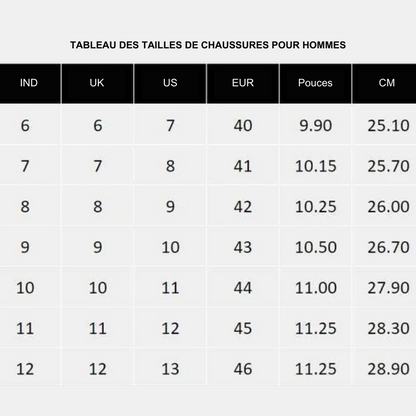Select EUR size 46 cell
This screenshot has height=416, width=416.
(243, 369)
